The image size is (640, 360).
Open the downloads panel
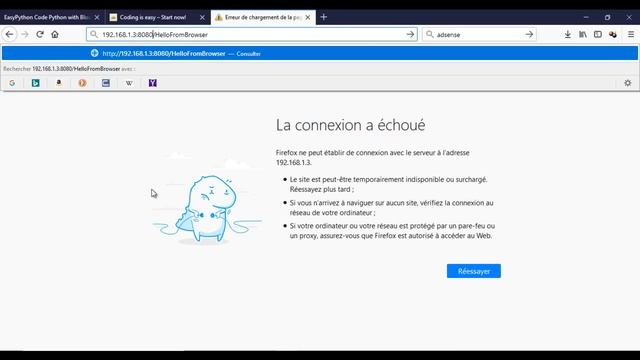coord(567,35)
